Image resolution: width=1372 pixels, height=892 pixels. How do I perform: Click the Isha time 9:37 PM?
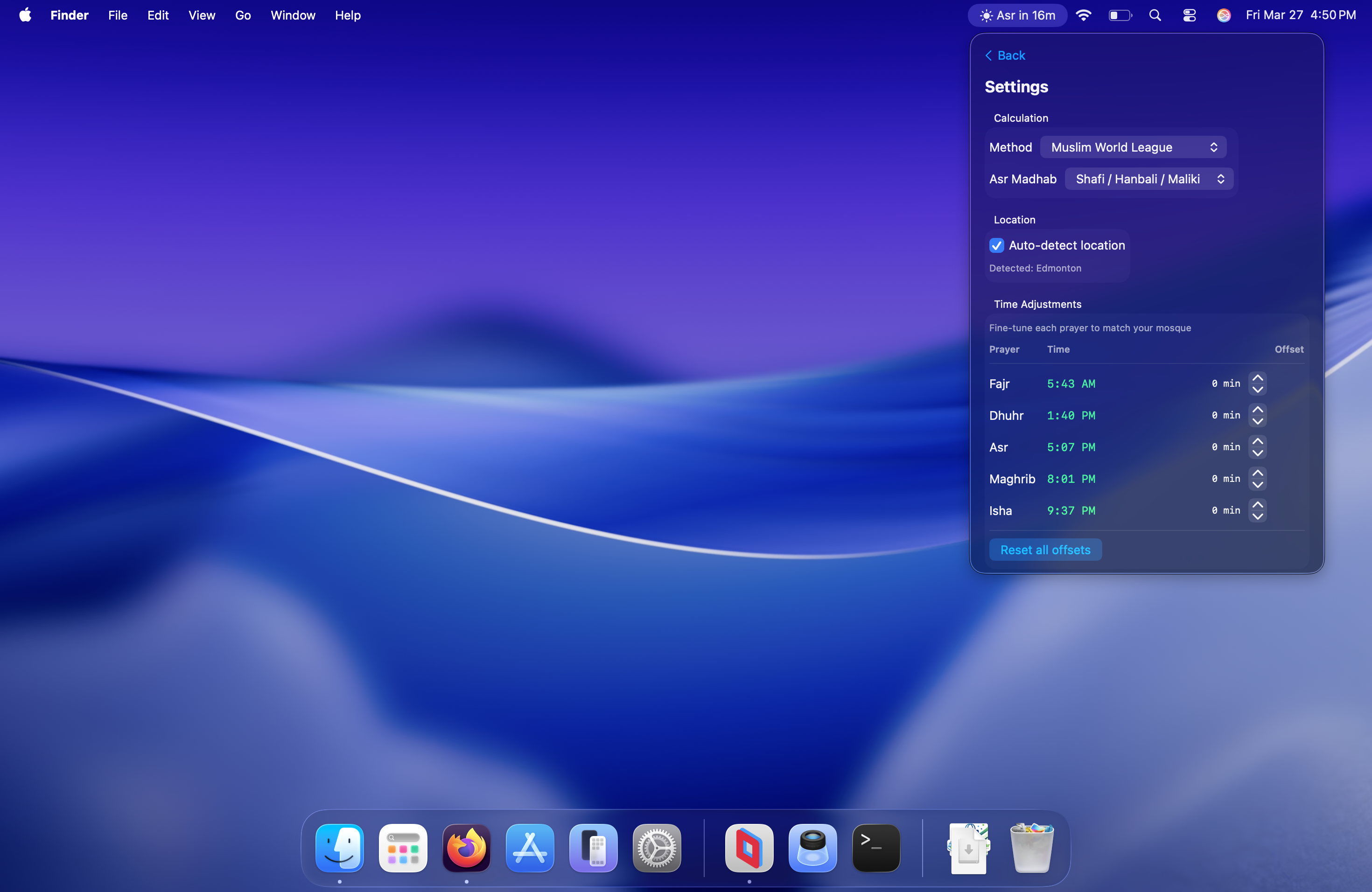[1071, 510]
